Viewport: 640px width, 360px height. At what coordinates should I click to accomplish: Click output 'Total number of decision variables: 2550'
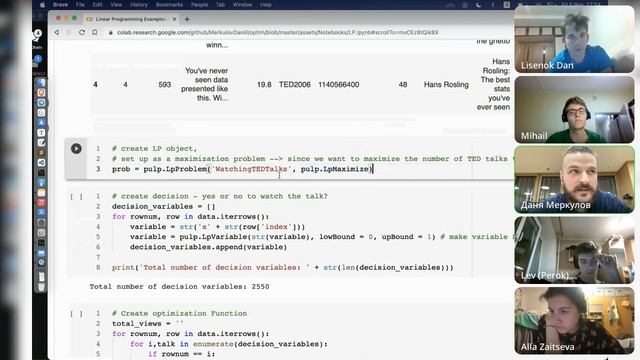(x=179, y=287)
